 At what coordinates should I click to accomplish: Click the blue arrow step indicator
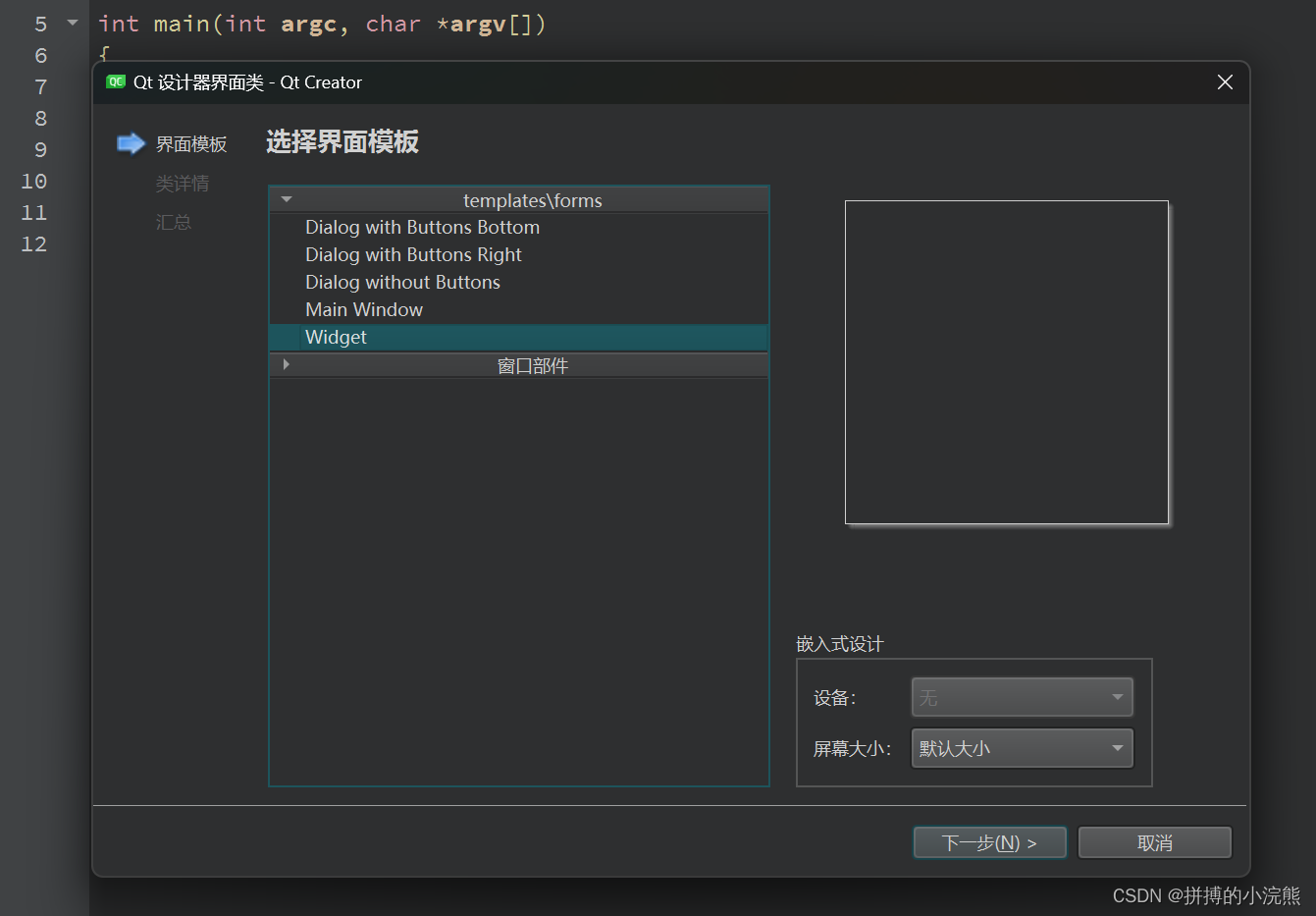pyautogui.click(x=131, y=144)
